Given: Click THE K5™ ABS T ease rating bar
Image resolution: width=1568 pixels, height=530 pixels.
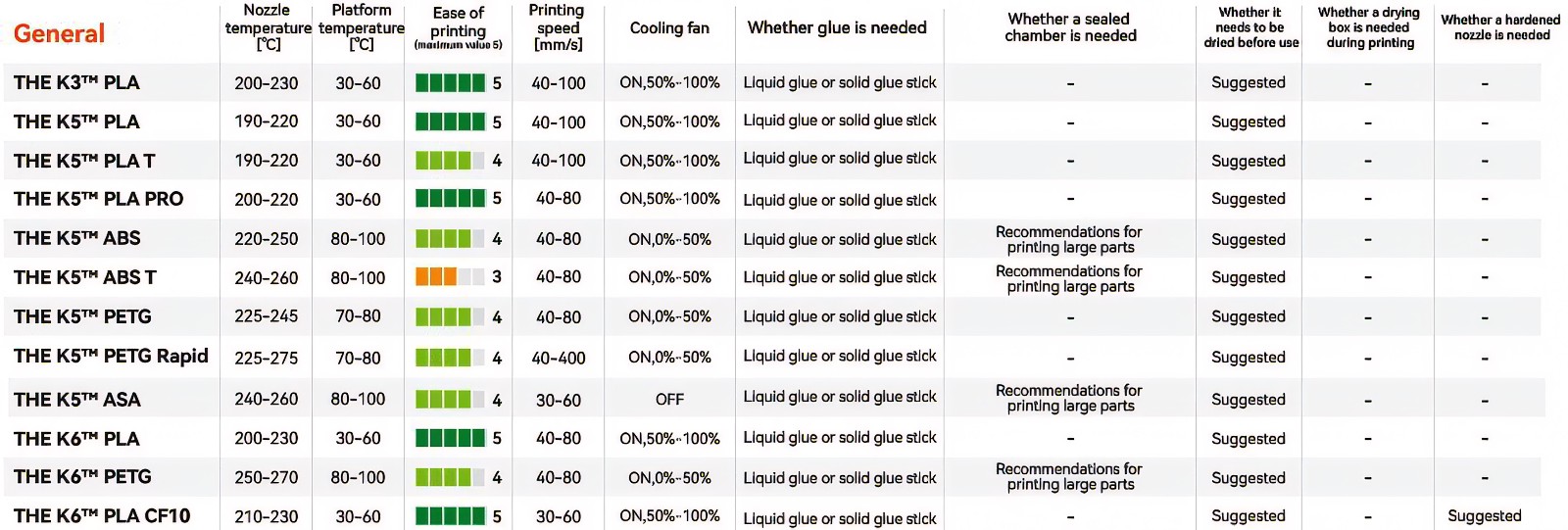Looking at the screenshot, I should pyautogui.click(x=450, y=277).
